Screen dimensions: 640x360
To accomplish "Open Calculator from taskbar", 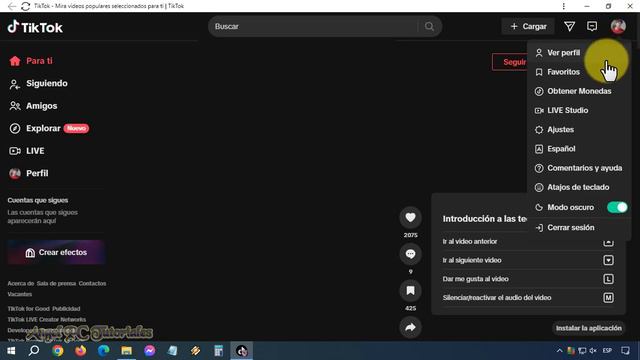I will pyautogui.click(x=218, y=351).
